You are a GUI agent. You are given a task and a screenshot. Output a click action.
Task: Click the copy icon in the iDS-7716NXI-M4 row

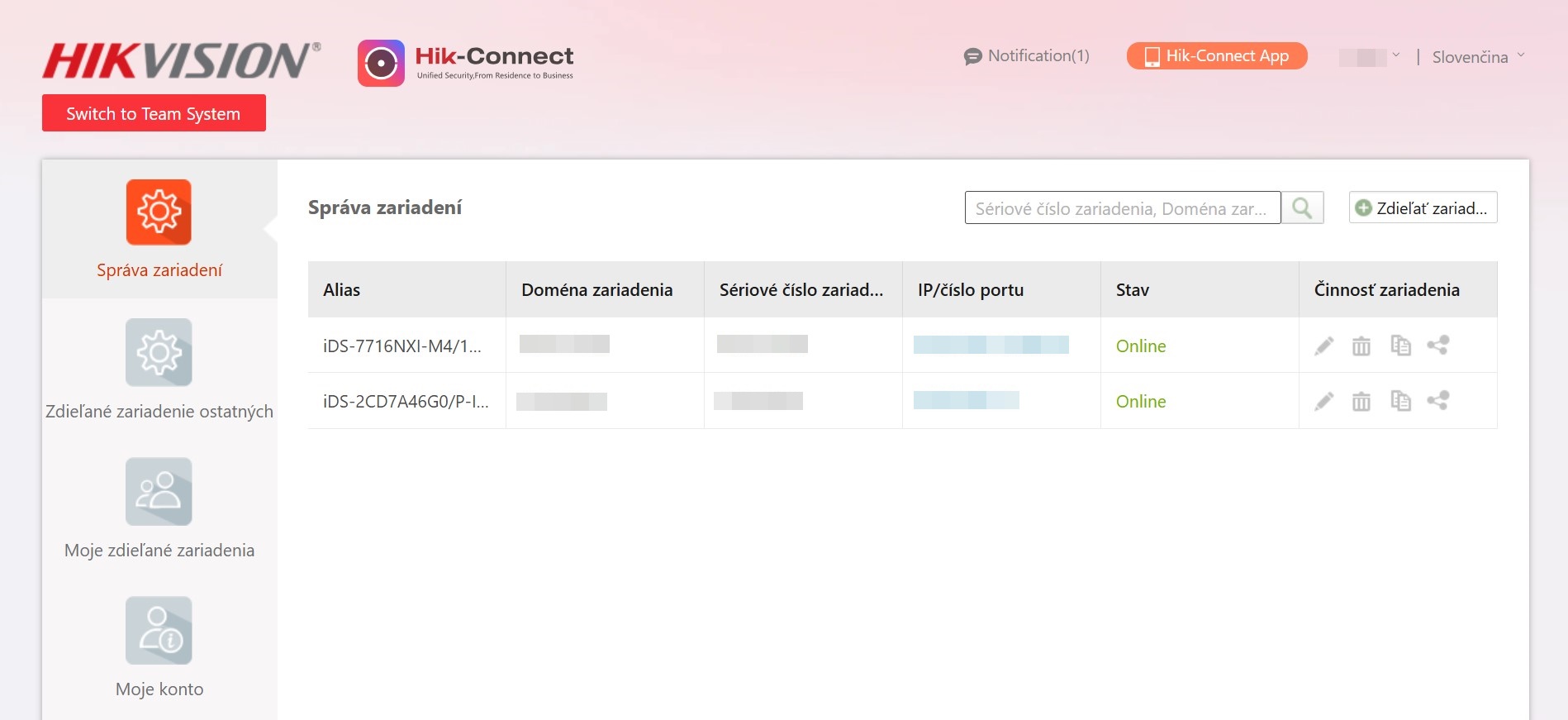[1400, 346]
